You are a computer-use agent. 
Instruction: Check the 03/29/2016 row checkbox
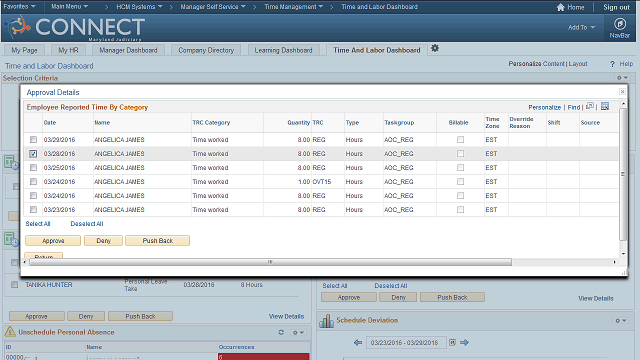(x=33, y=140)
